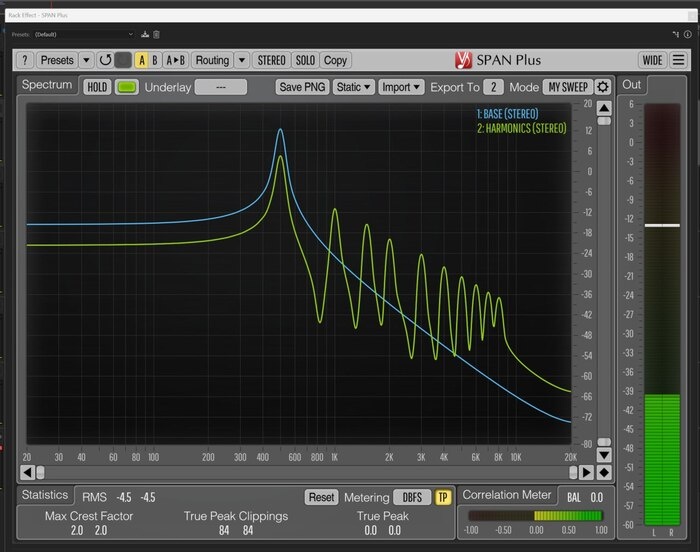This screenshot has height=552, width=700.
Task: Select the Statistics tab
Action: tap(45, 495)
